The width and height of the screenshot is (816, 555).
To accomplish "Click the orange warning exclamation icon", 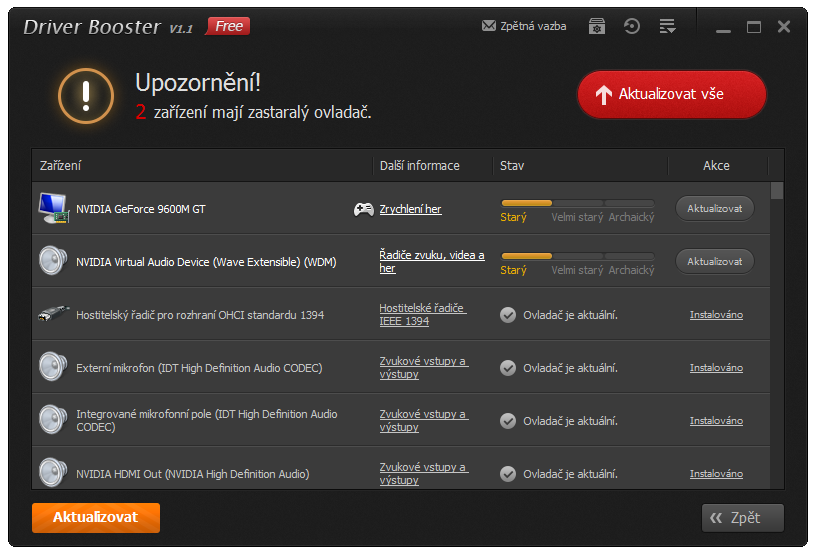I will point(86,96).
